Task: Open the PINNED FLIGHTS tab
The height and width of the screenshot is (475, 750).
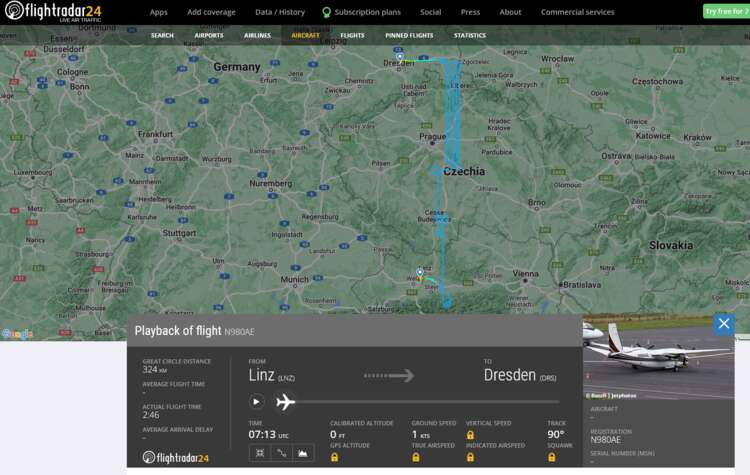Action: point(409,35)
